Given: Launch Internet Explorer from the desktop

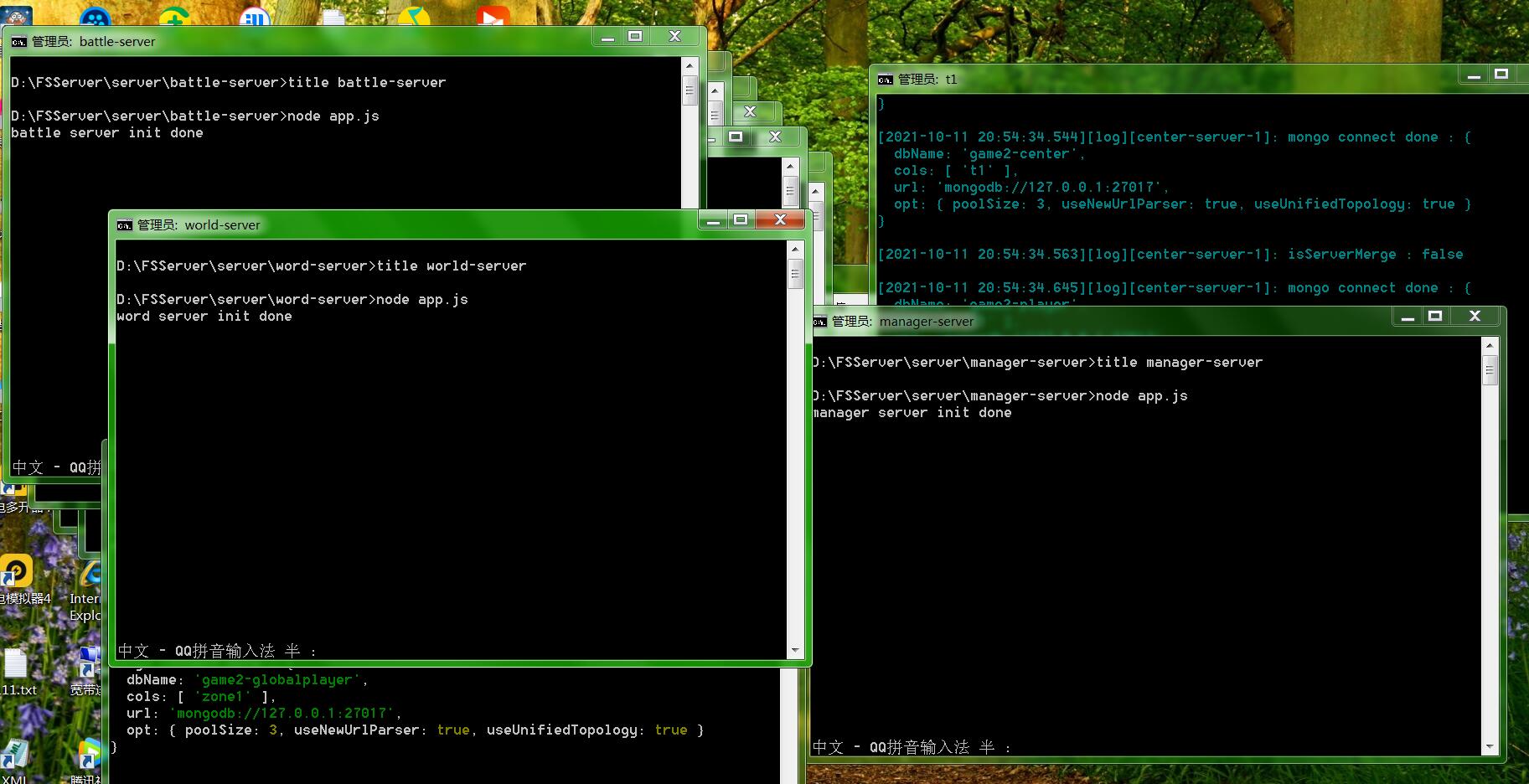Looking at the screenshot, I should pos(89,578).
